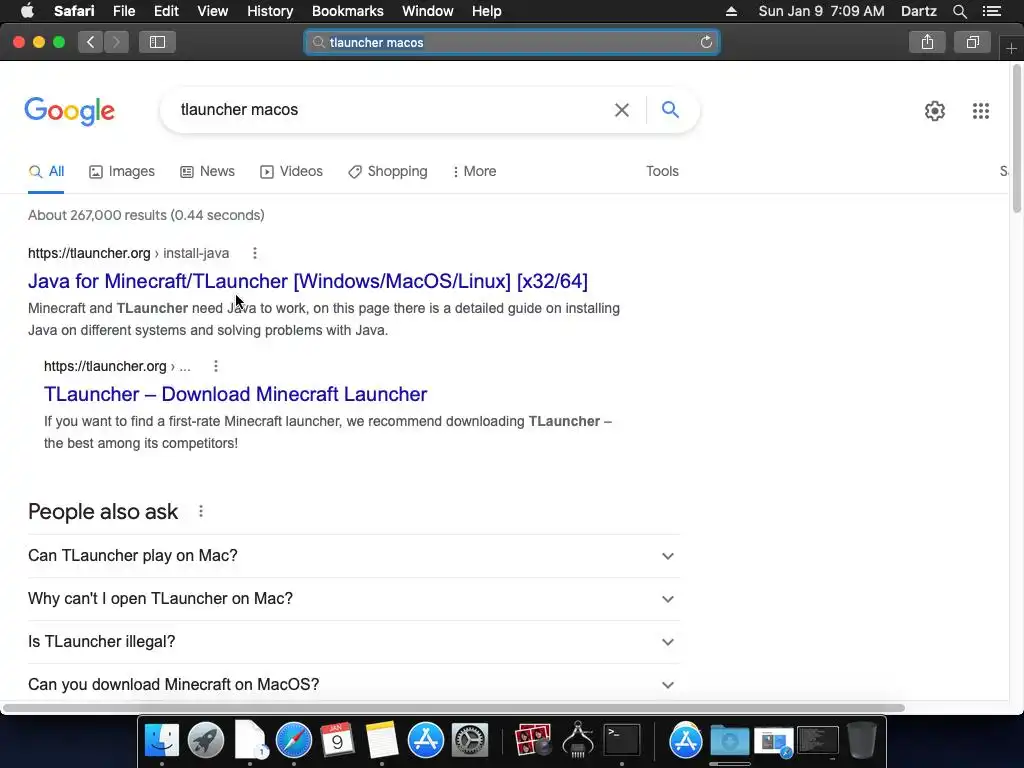Open the Tools search options

pos(662,172)
